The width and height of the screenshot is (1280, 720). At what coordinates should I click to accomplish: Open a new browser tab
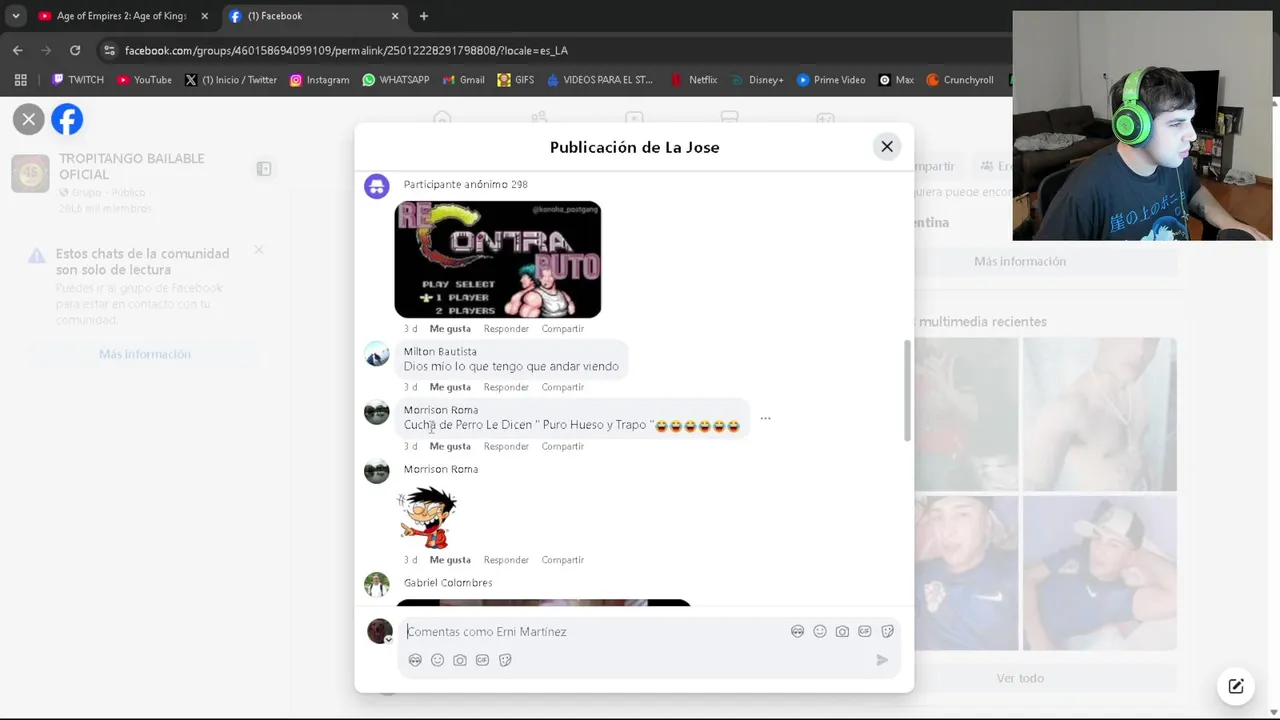coord(424,16)
